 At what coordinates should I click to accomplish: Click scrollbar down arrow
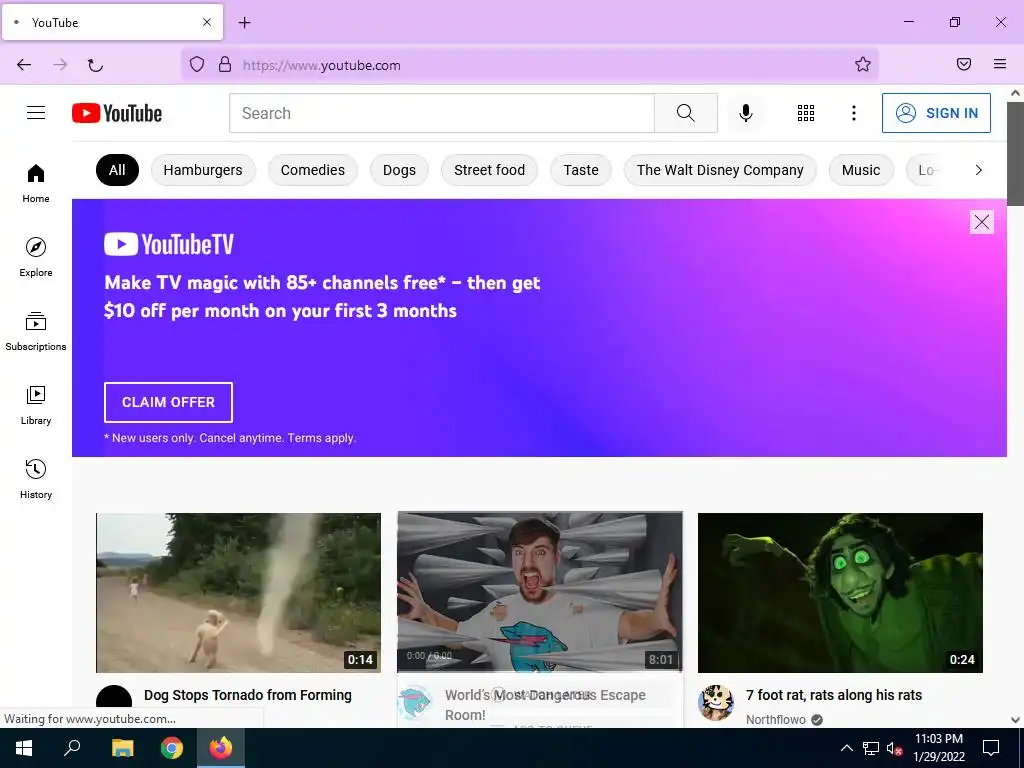coord(1016,720)
